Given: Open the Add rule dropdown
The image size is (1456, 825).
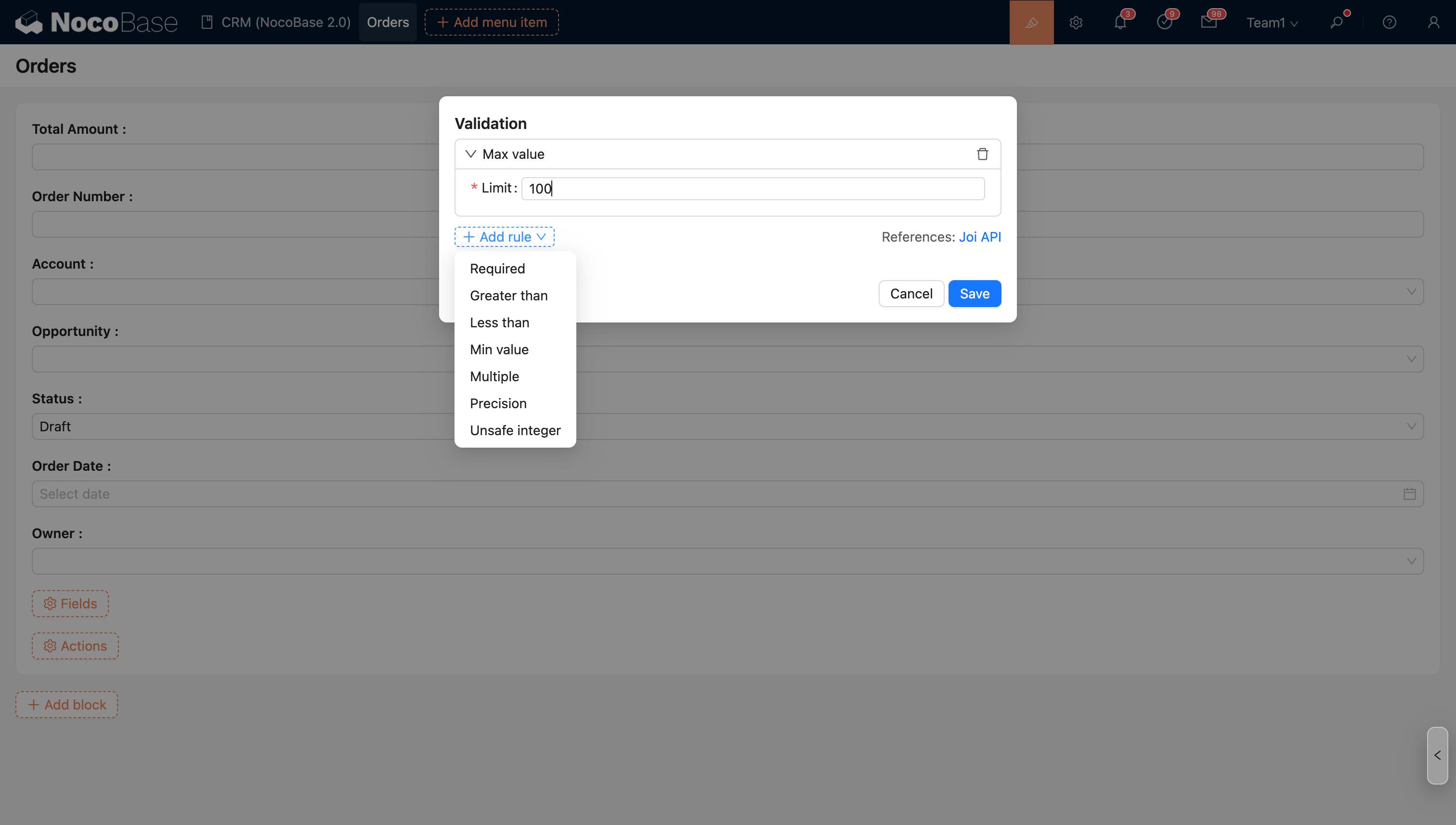Looking at the screenshot, I should coord(504,237).
